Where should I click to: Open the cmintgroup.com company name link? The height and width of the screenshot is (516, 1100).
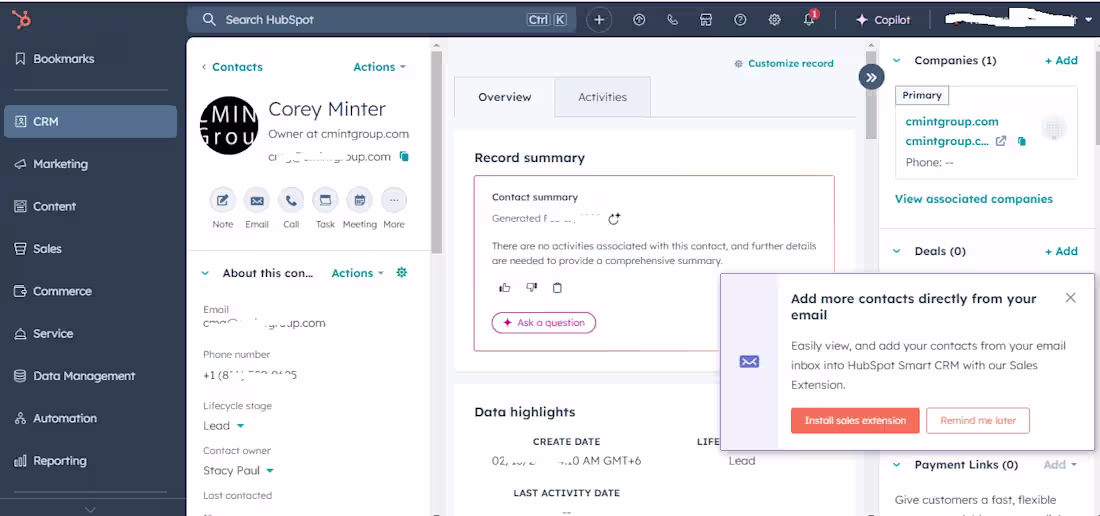click(x=952, y=121)
